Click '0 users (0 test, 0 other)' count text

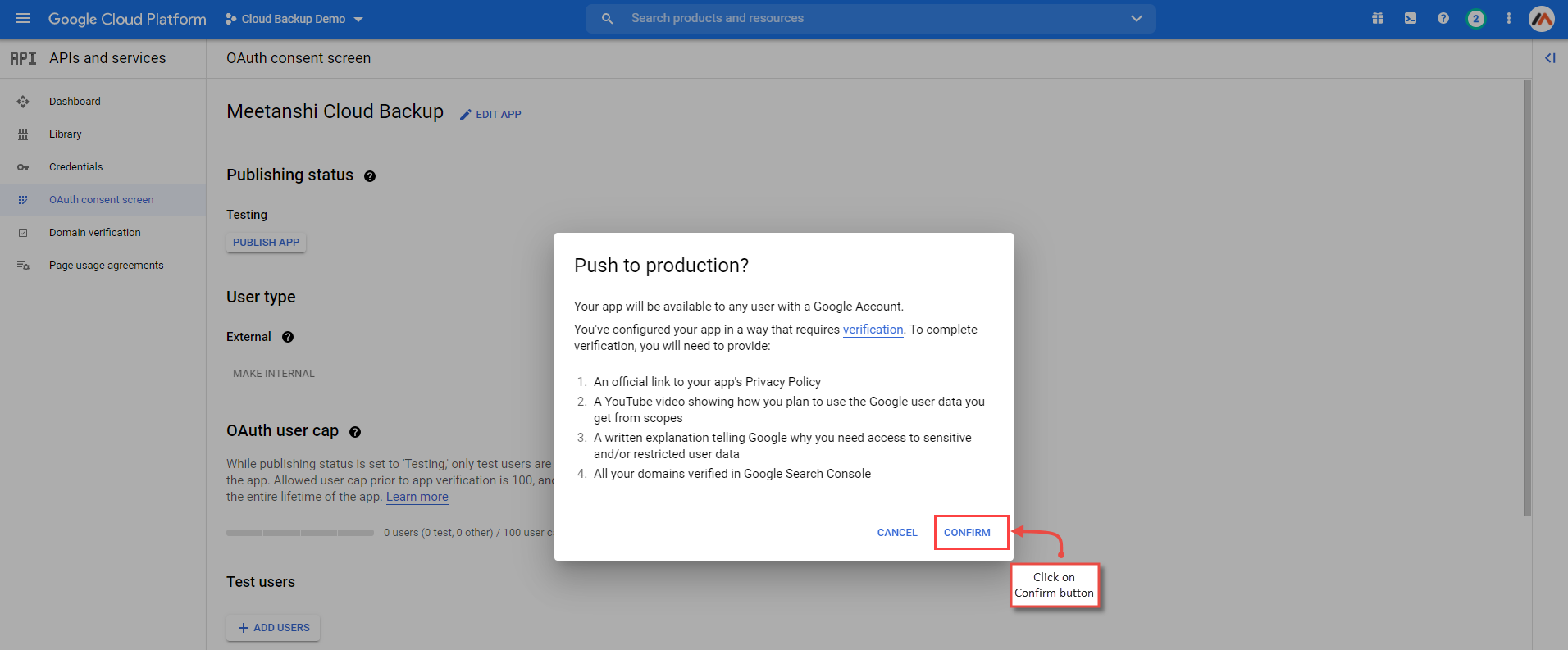(438, 533)
